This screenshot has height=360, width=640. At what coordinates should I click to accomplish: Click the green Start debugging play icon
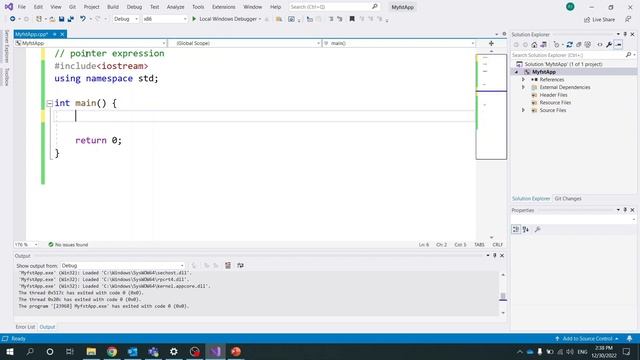194,19
